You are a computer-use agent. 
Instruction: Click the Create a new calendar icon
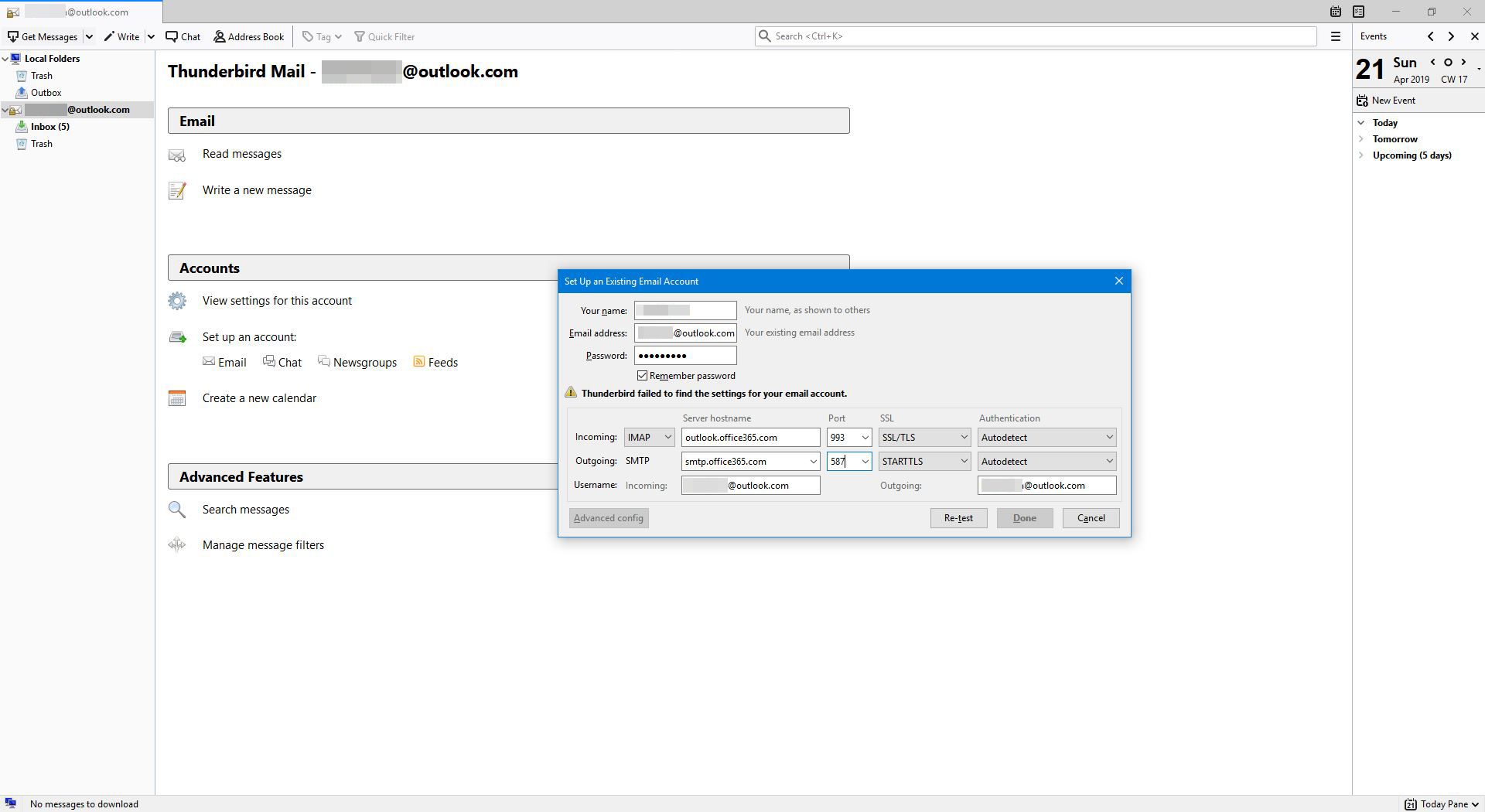pyautogui.click(x=177, y=398)
